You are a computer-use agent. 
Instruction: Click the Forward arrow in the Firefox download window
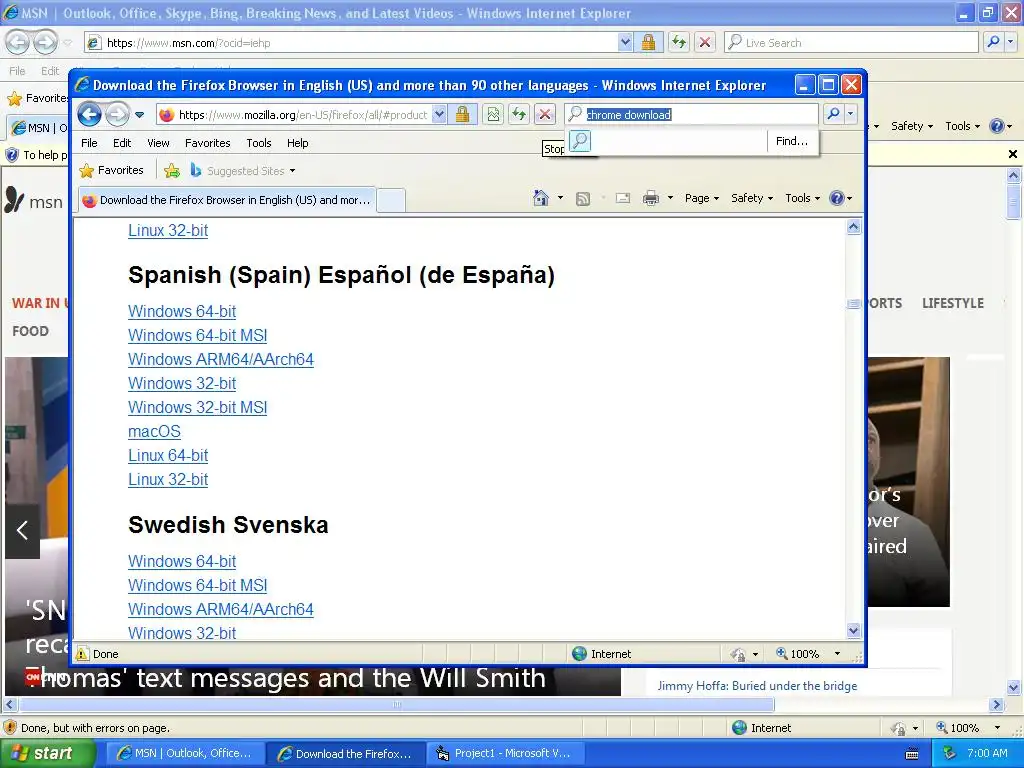(x=118, y=115)
